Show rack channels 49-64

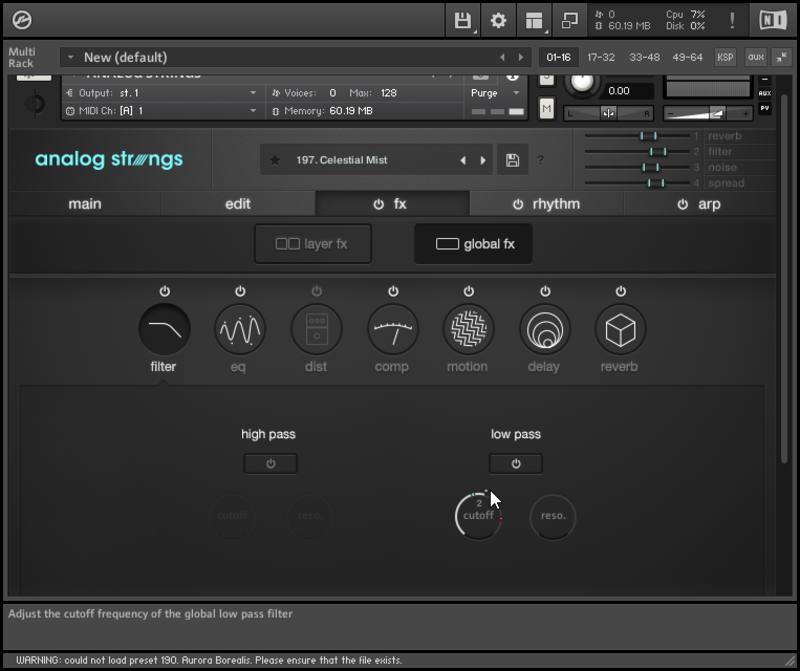(x=687, y=57)
